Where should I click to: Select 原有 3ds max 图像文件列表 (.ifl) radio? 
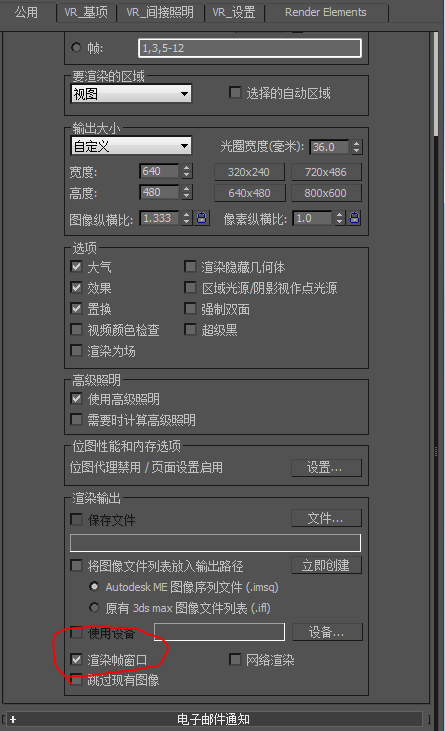95,607
